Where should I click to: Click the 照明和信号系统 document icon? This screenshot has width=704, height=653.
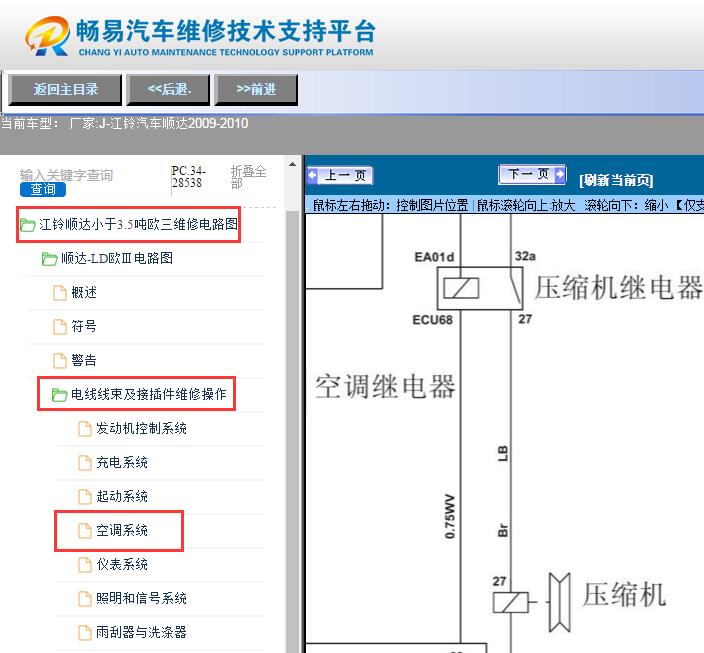85,599
